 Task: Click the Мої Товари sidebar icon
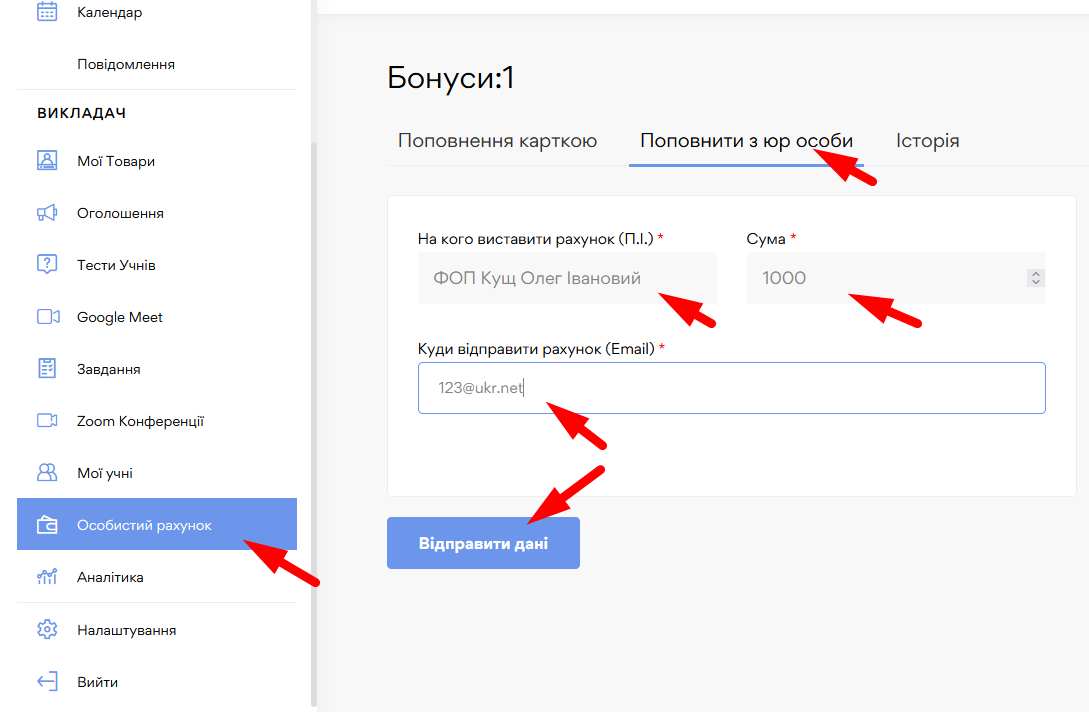tap(47, 161)
